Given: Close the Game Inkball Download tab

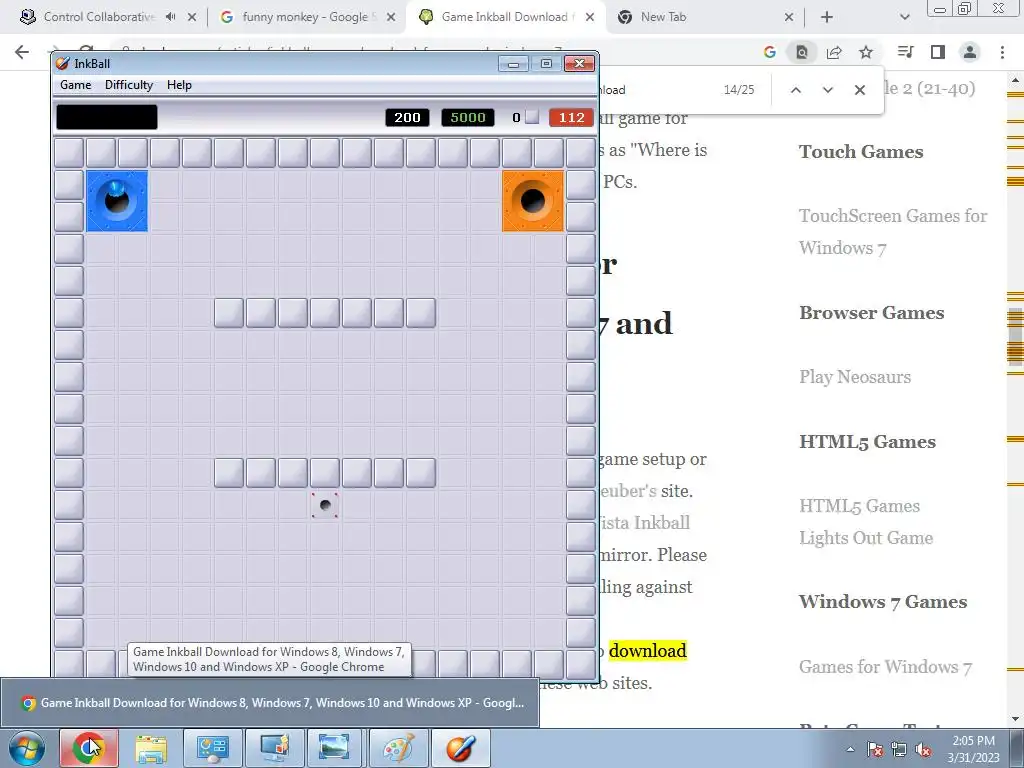Looking at the screenshot, I should 590,17.
